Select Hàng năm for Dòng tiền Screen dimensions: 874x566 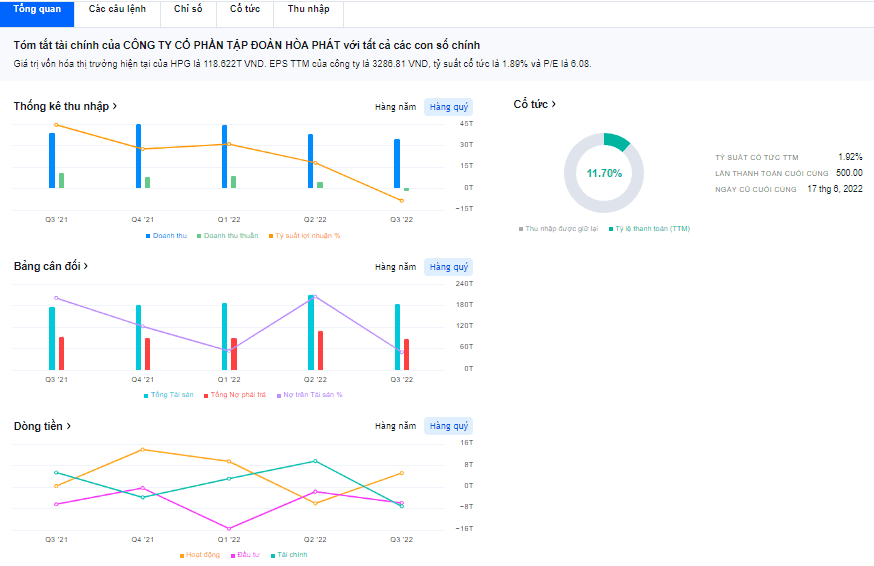click(x=395, y=426)
